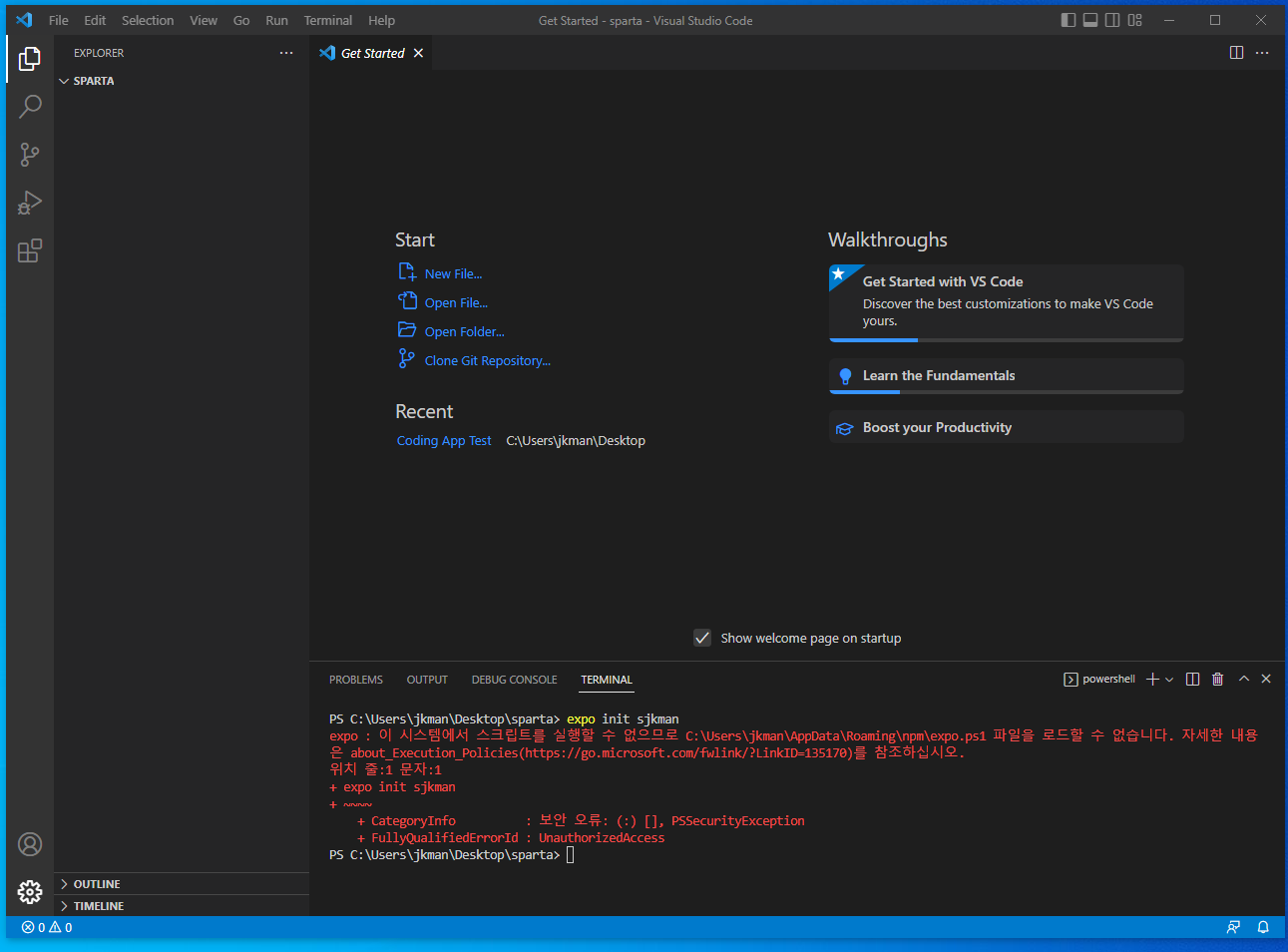Open the Edit menu
Image resolution: width=1288 pixels, height=952 pixels.
(x=95, y=20)
